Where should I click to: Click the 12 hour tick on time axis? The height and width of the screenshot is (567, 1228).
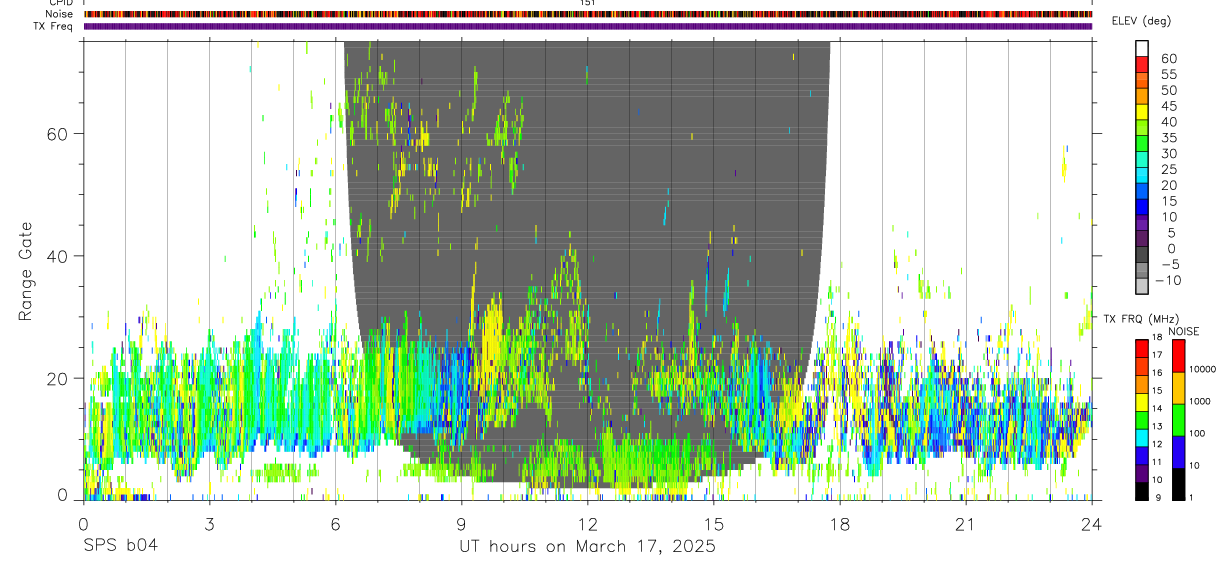[x=588, y=524]
